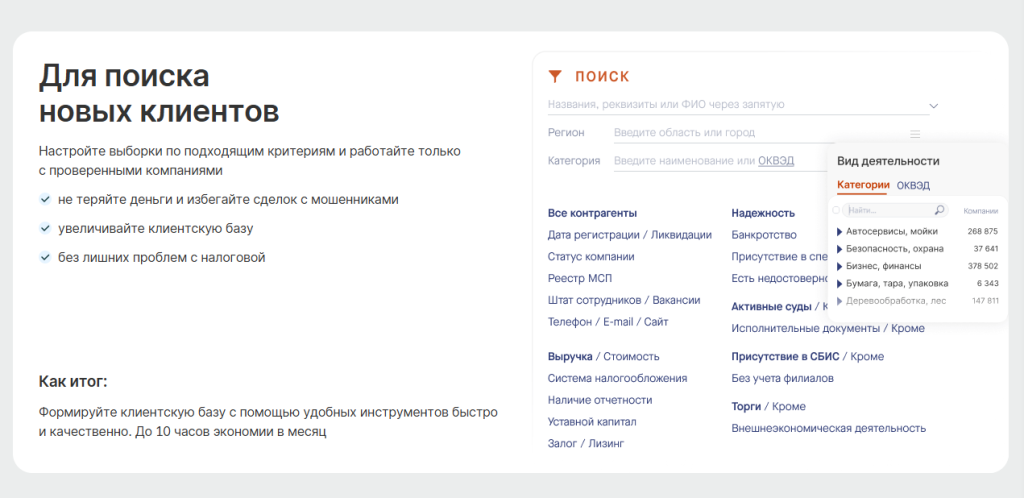Open Дата регистрации / Ликвидации filter

(629, 235)
